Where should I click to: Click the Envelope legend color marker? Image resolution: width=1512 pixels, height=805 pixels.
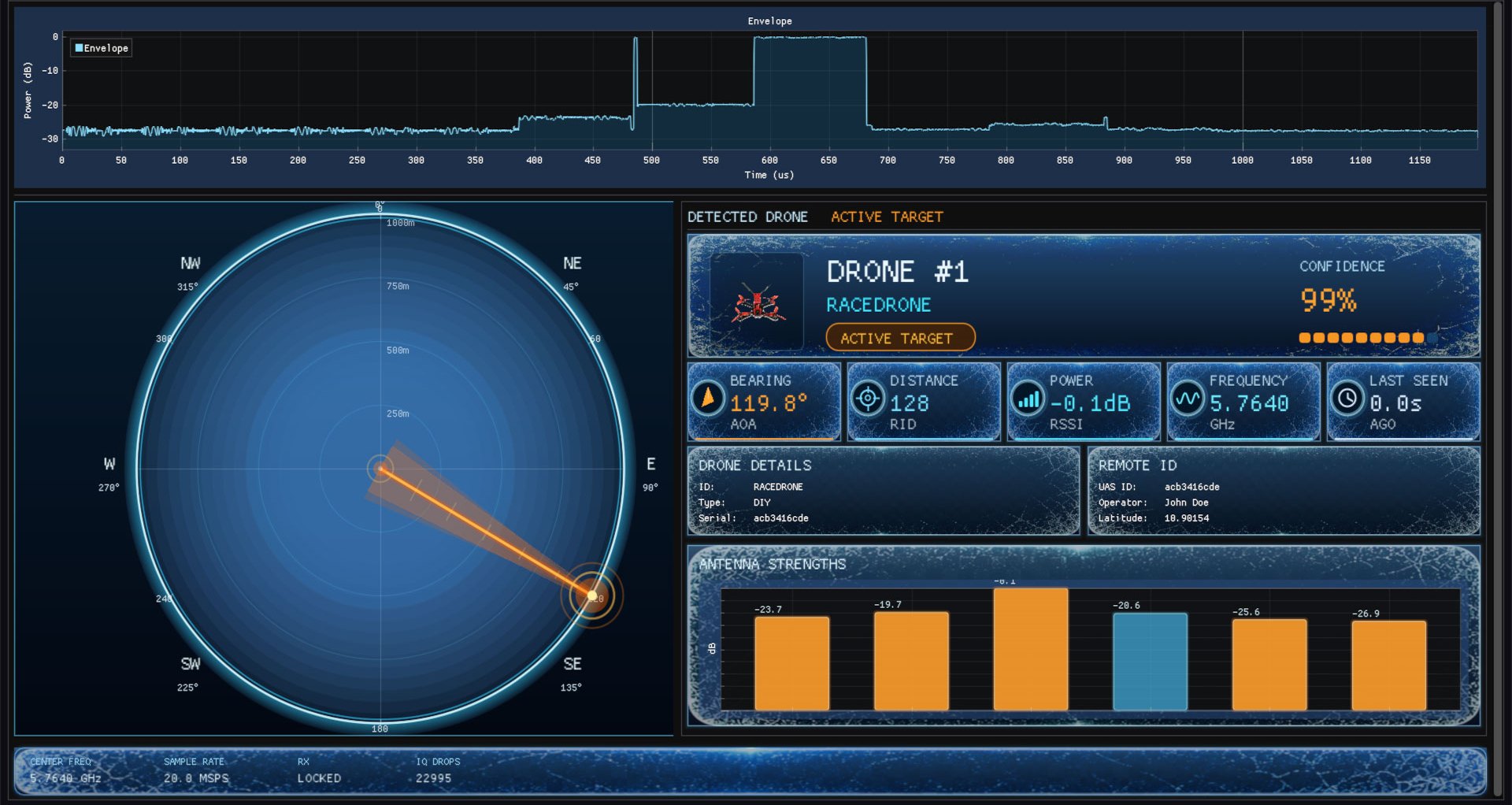79,48
